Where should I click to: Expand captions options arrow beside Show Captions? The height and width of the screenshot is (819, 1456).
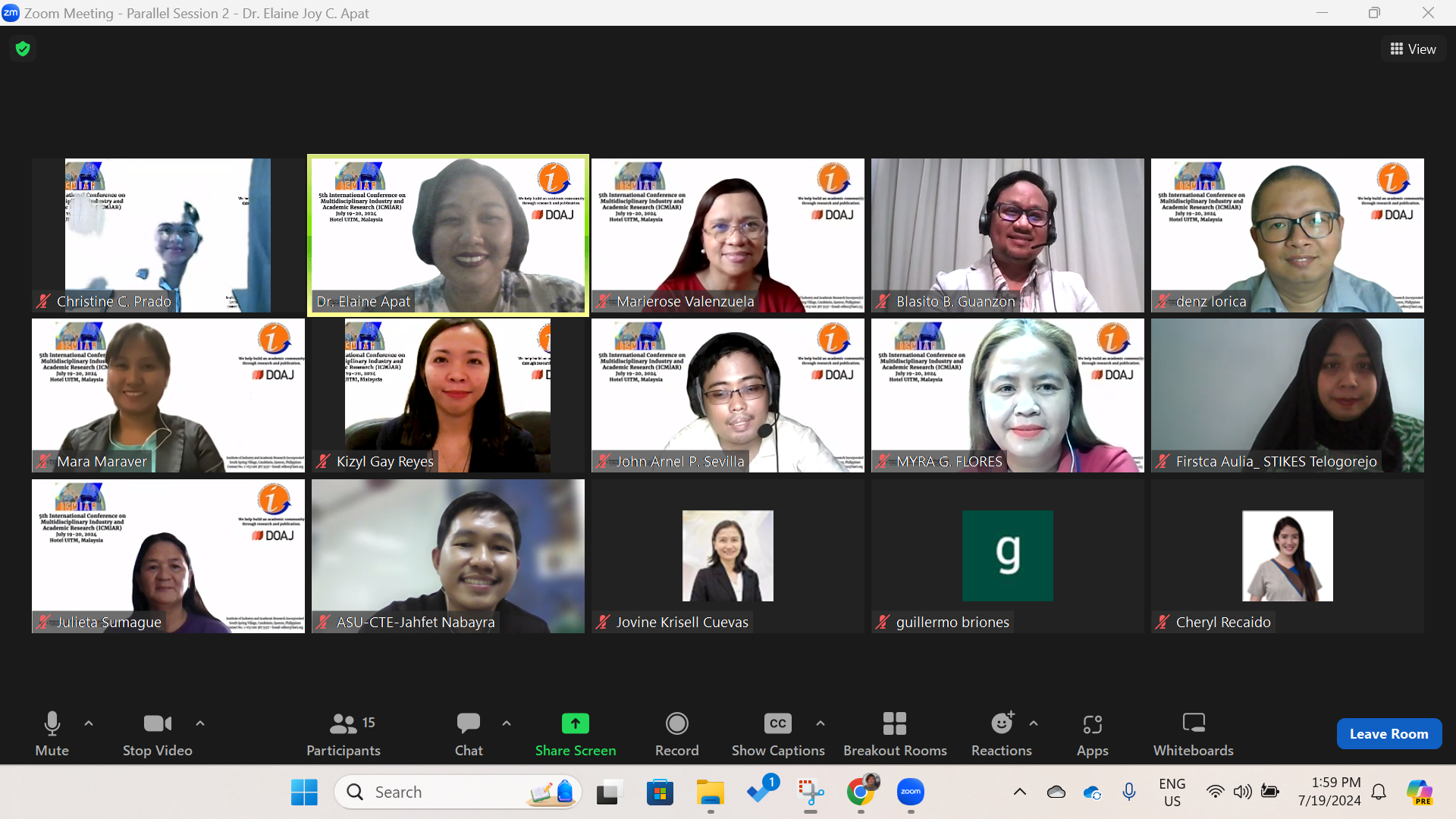pos(821,723)
